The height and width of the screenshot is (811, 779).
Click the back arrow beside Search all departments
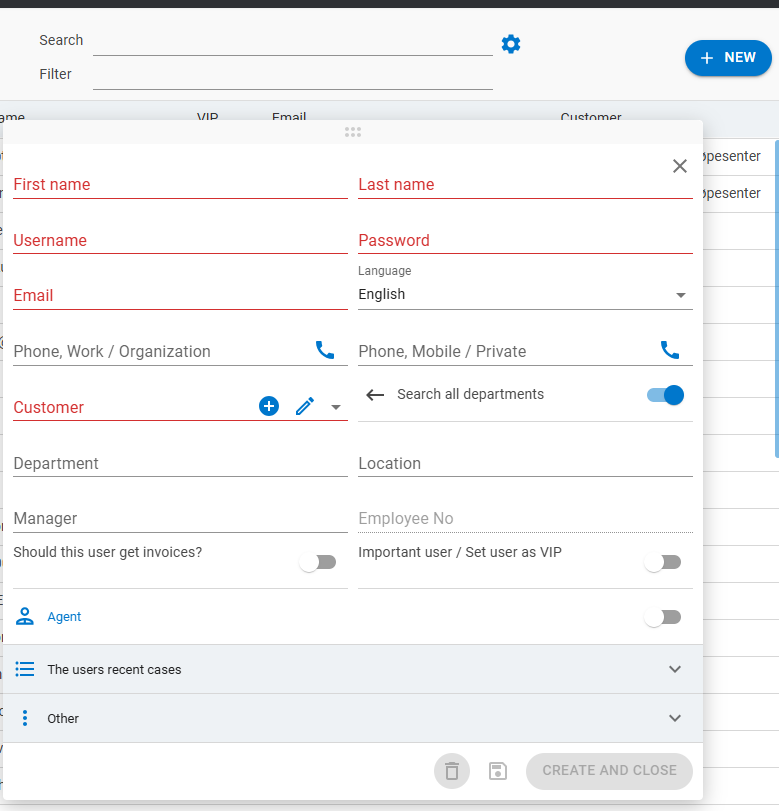point(375,395)
